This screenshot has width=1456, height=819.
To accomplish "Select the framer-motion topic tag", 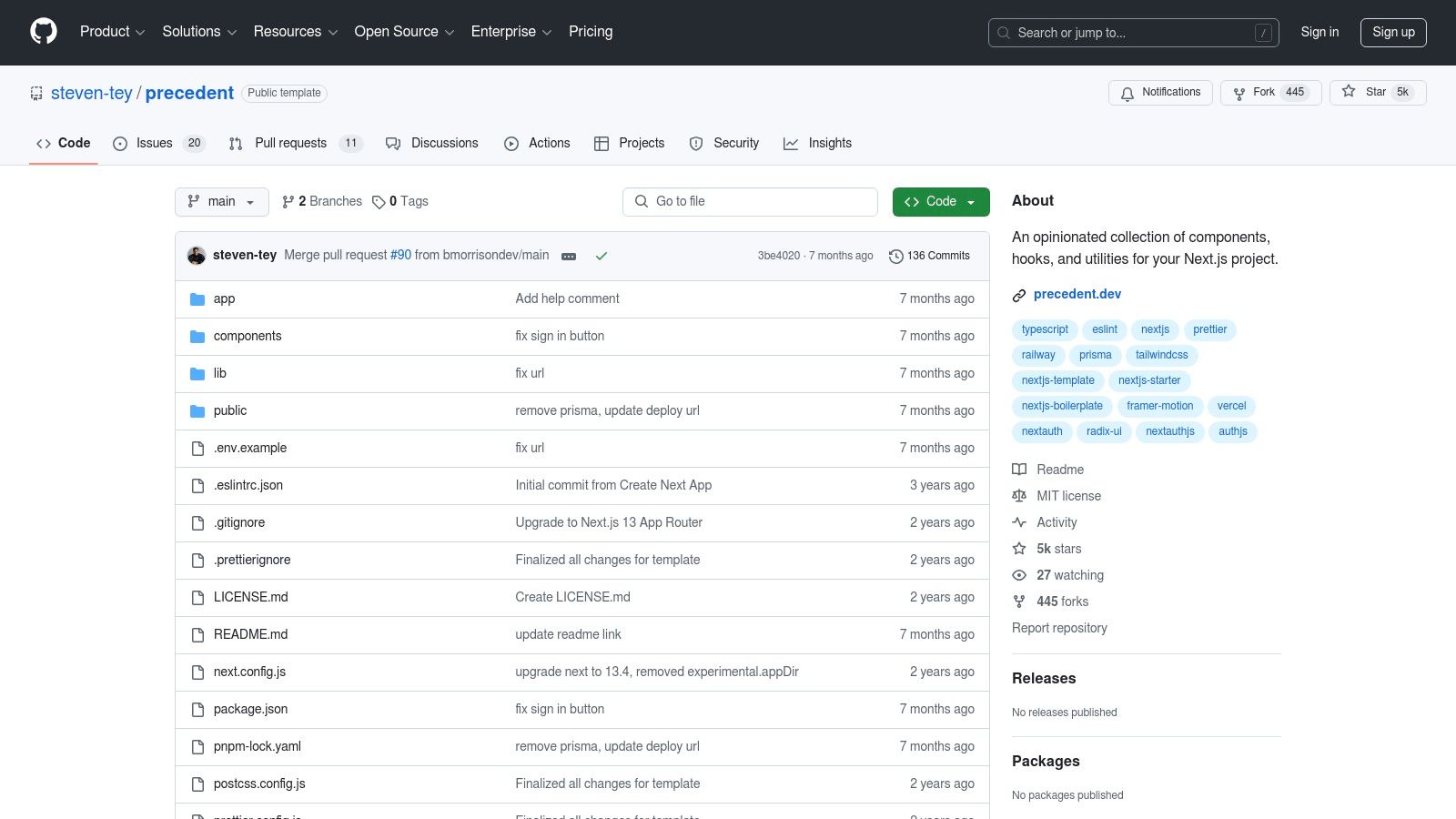I will click(x=1160, y=406).
